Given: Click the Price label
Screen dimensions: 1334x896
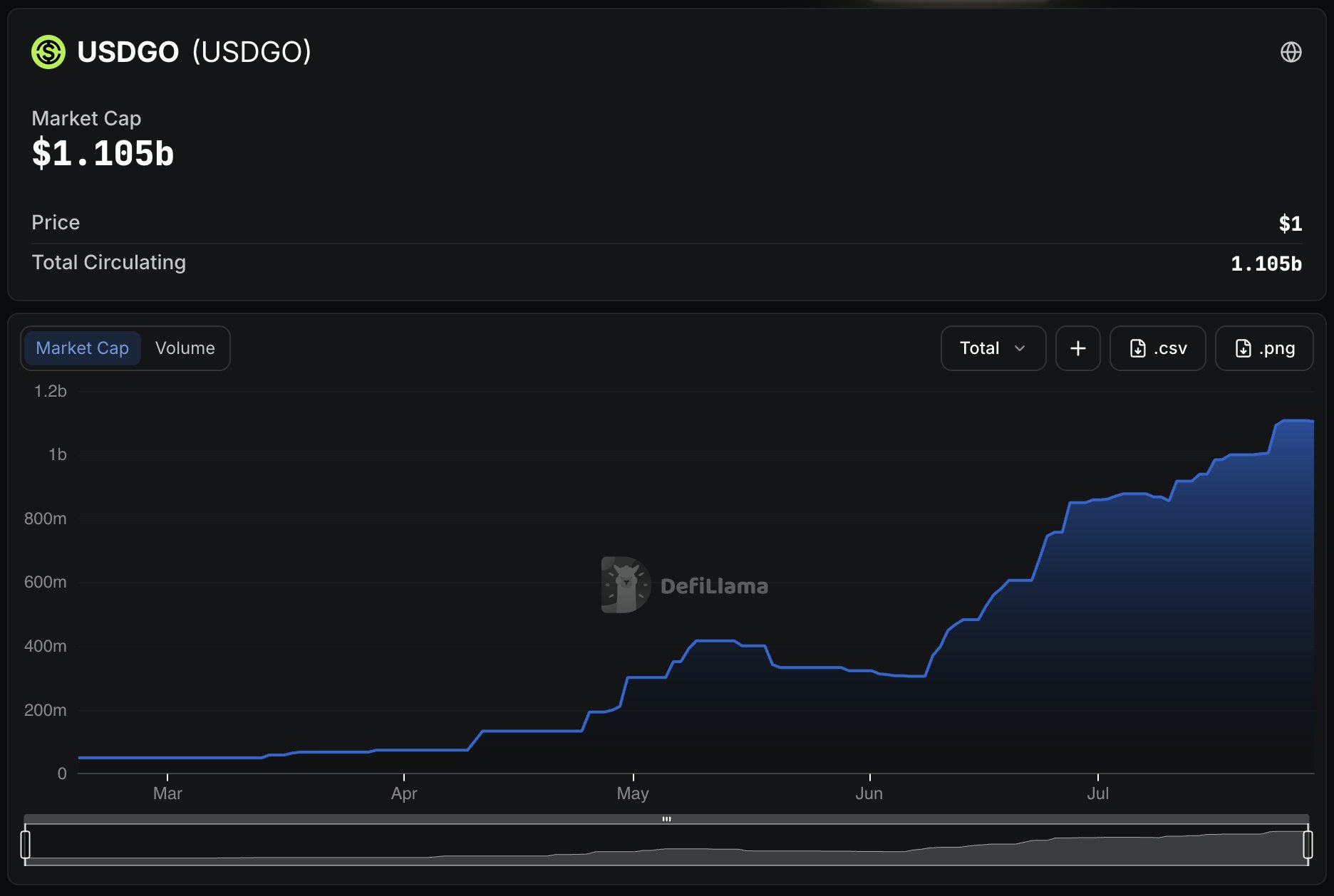Looking at the screenshot, I should pos(56,222).
